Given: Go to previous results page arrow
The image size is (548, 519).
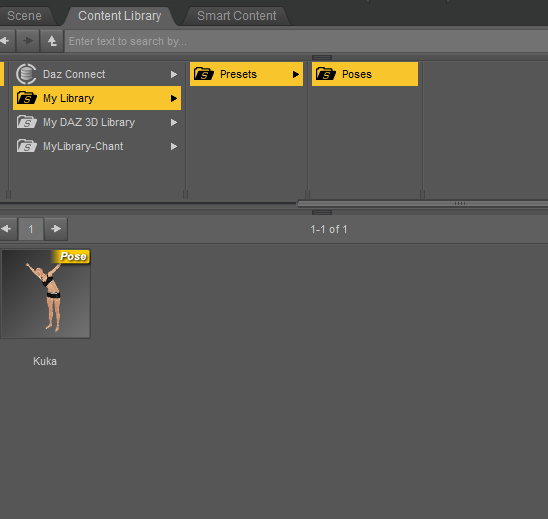Looking at the screenshot, I should click(x=7, y=229).
